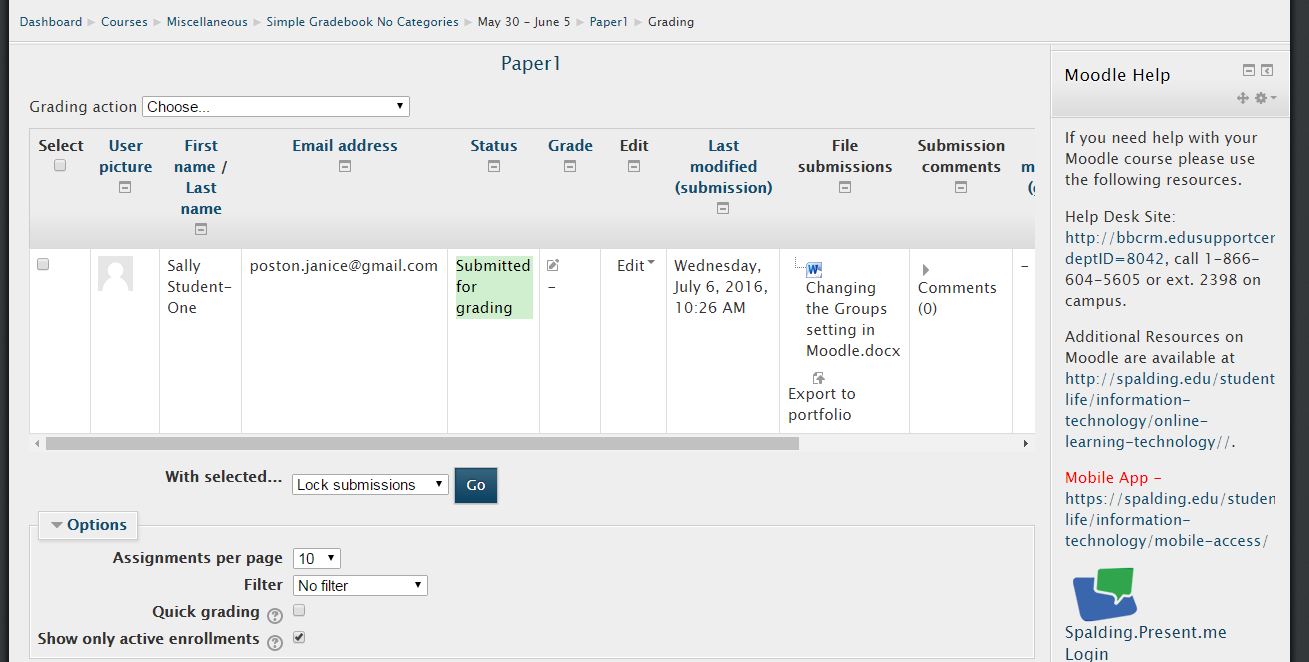Collapse the Options section
This screenshot has height=662, width=1309.
click(88, 525)
